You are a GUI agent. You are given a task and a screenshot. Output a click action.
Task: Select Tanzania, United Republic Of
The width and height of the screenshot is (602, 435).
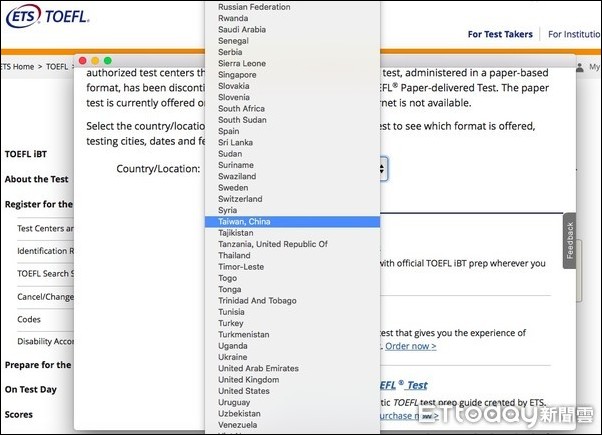click(273, 244)
